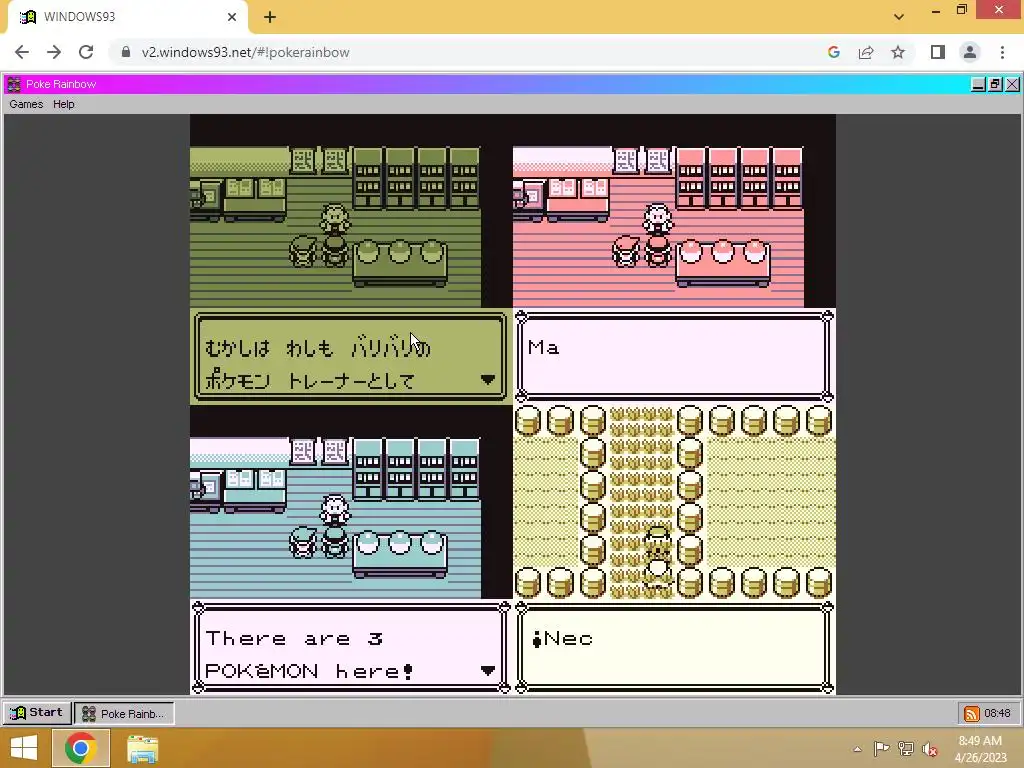Open the Windows93 Start button
Image resolution: width=1024 pixels, height=768 pixels.
coord(37,712)
